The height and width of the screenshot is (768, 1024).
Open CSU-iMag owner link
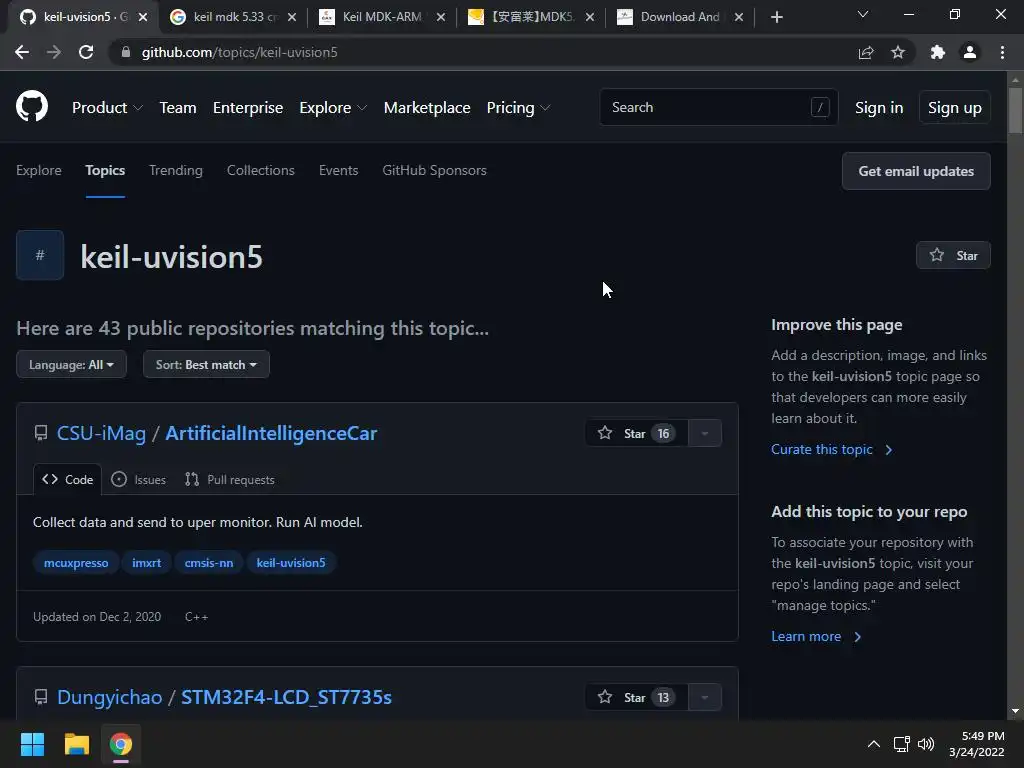(101, 433)
